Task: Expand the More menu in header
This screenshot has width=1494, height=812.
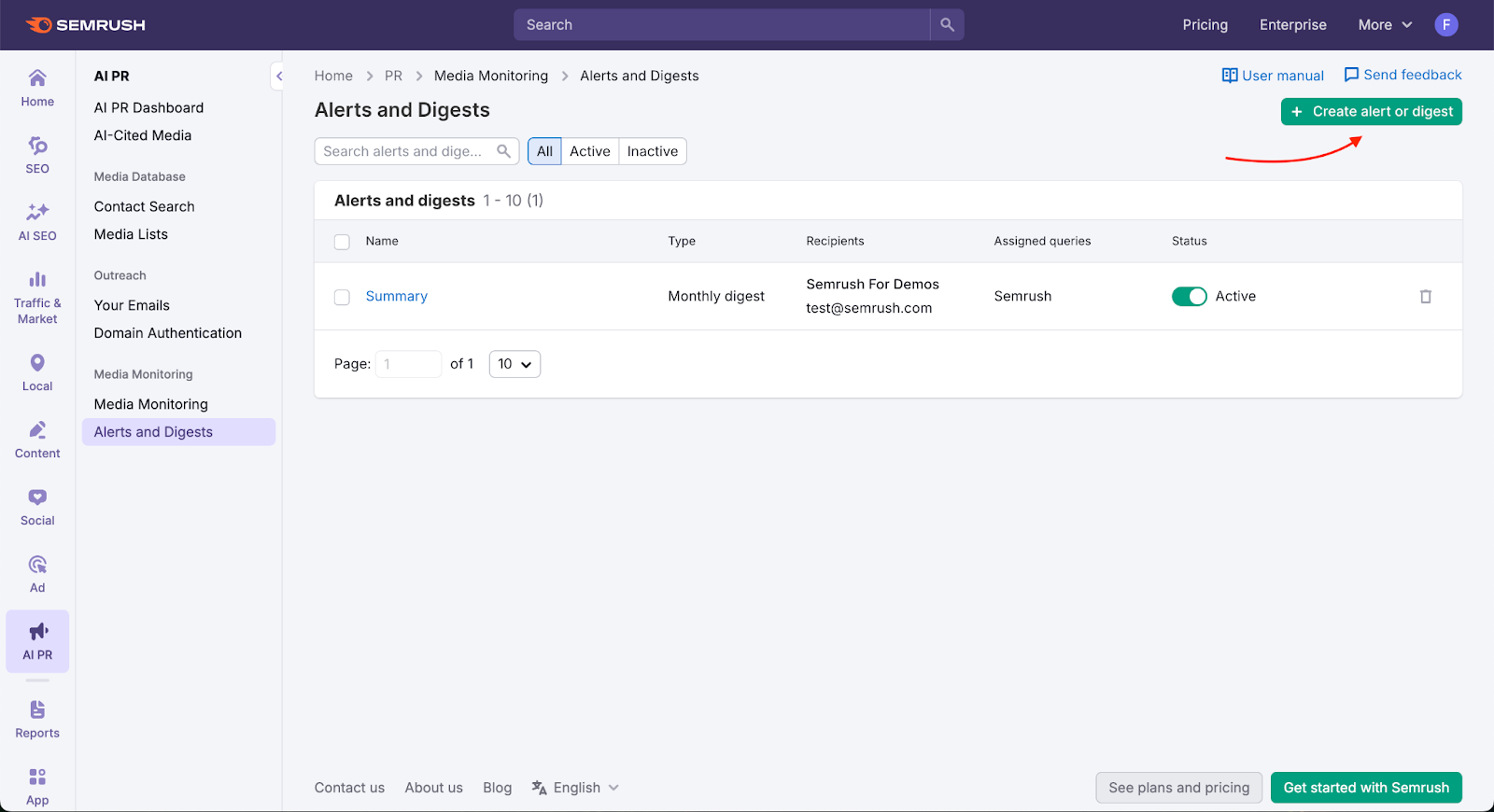Action: tap(1385, 25)
